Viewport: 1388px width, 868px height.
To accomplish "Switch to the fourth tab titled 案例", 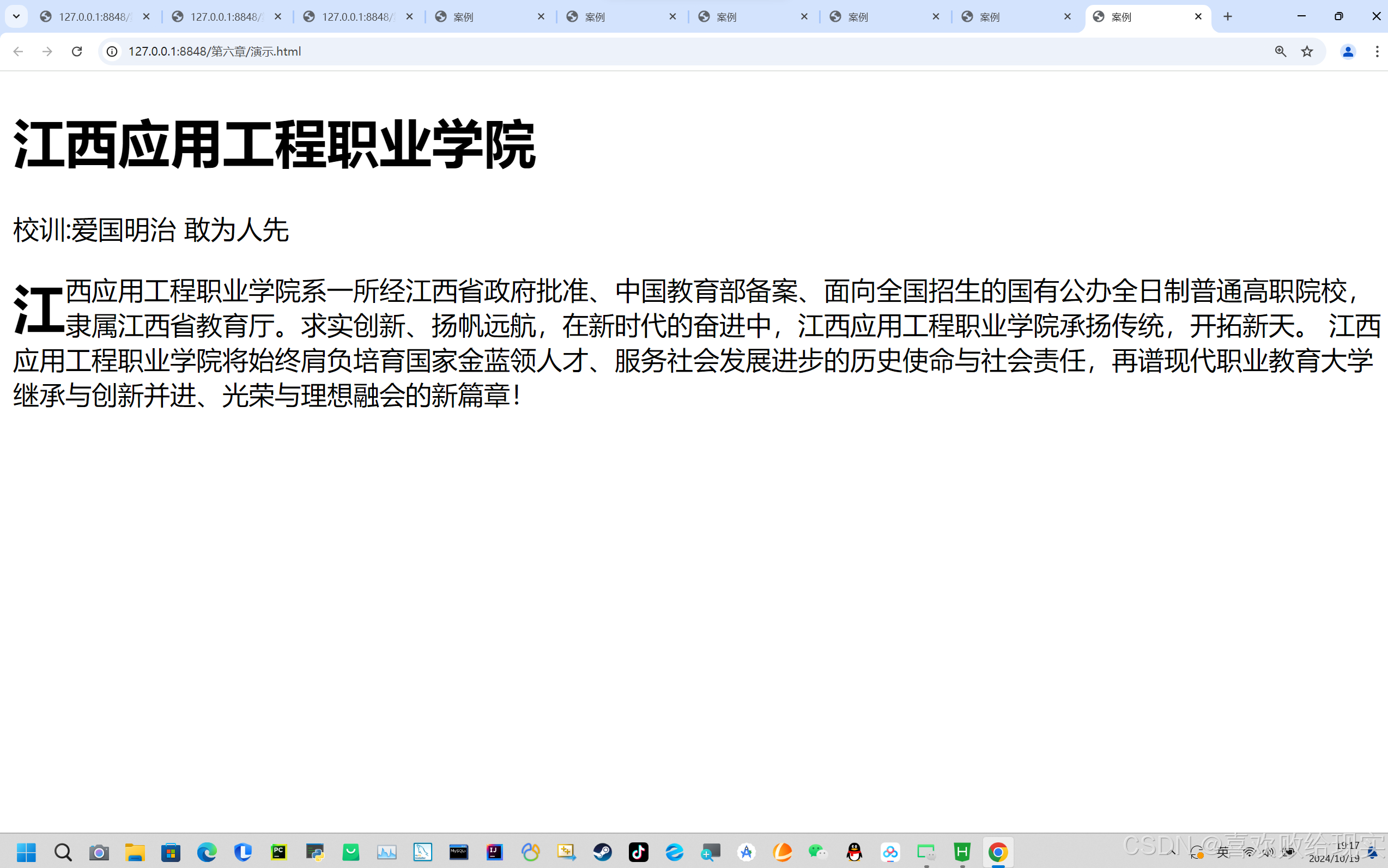I will click(488, 17).
